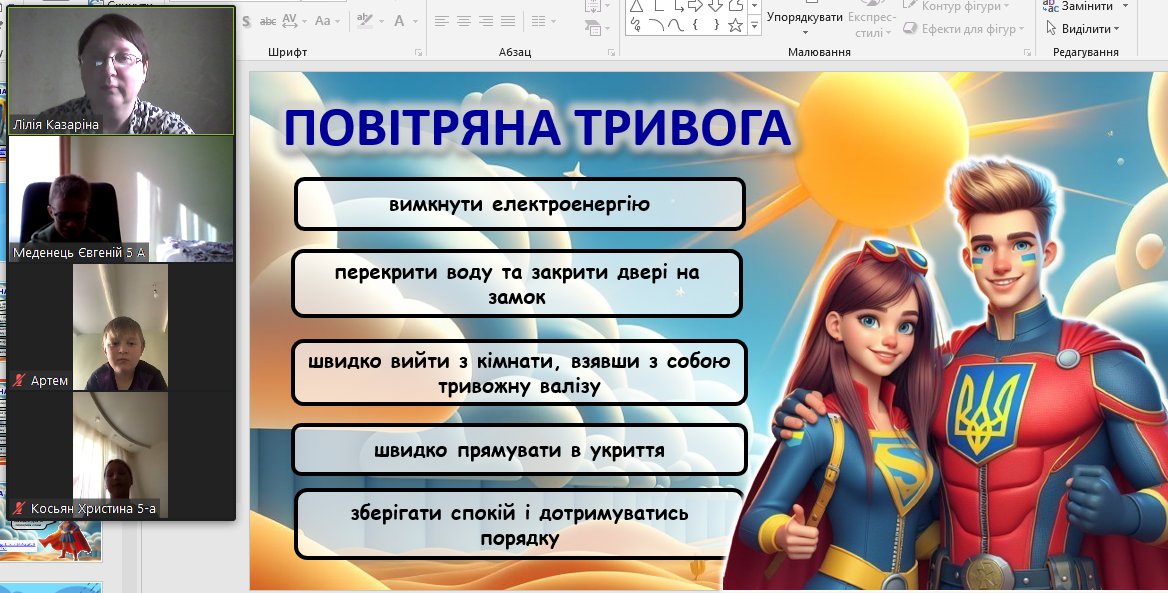Click the Ефекти для фігур label
This screenshot has height=593, width=1168.
(x=968, y=28)
